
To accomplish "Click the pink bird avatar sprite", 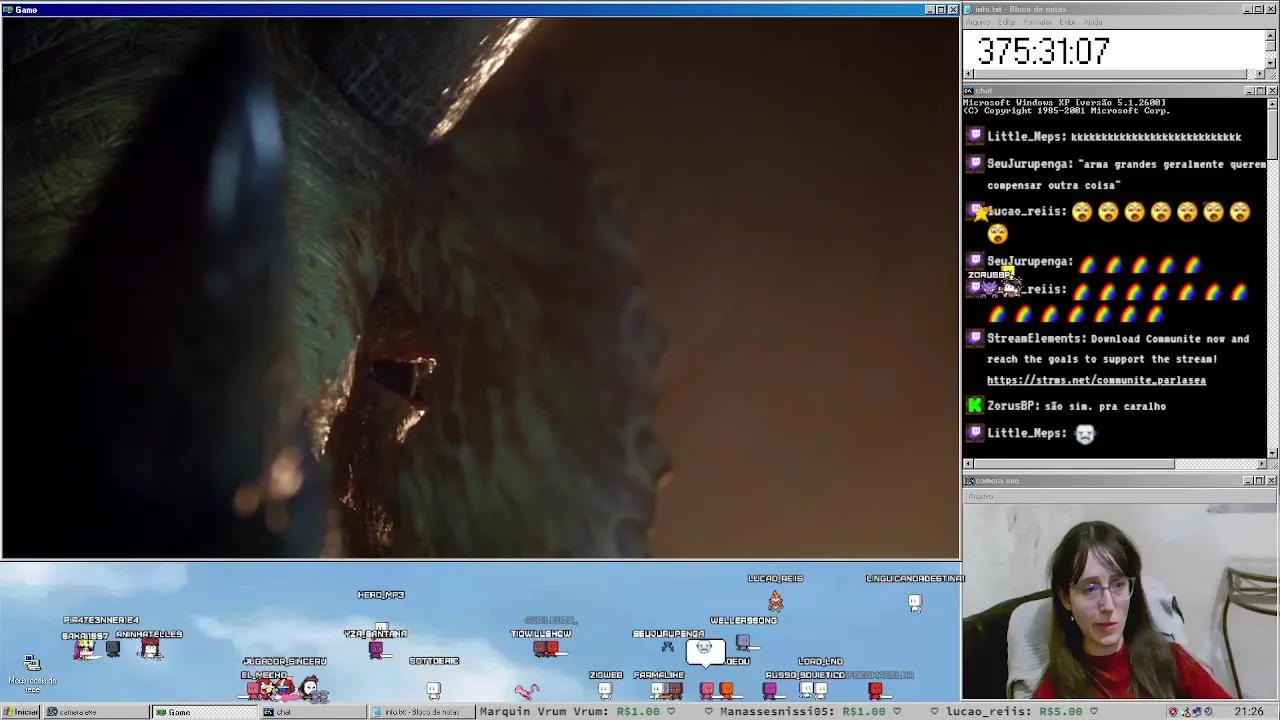I will click(526, 690).
